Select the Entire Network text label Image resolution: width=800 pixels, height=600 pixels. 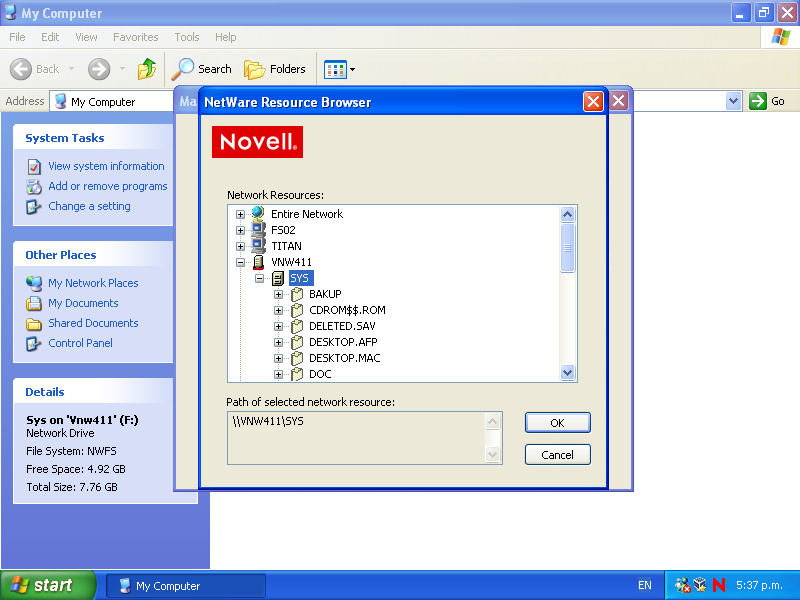pyautogui.click(x=307, y=214)
